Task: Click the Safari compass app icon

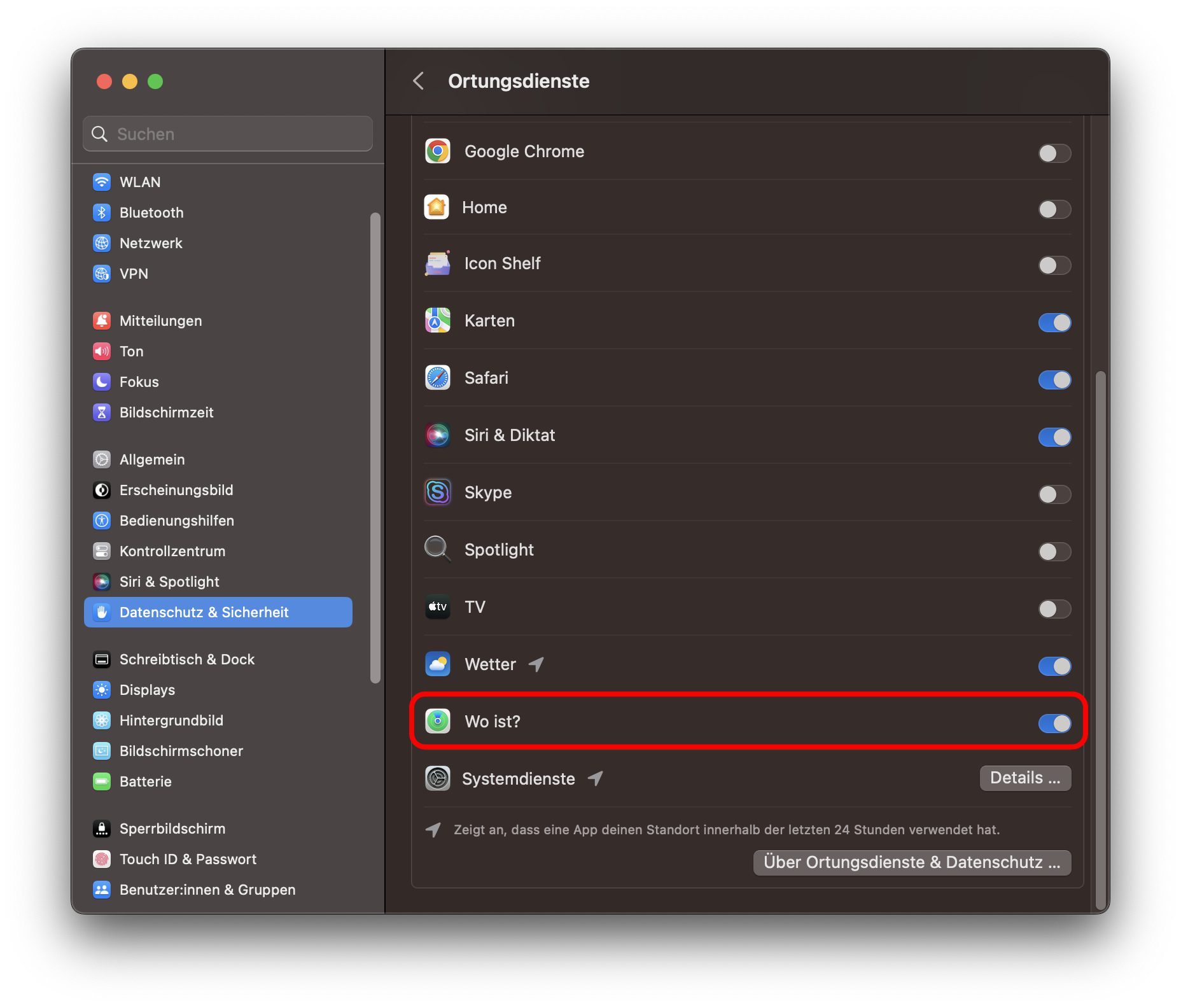Action: [438, 378]
